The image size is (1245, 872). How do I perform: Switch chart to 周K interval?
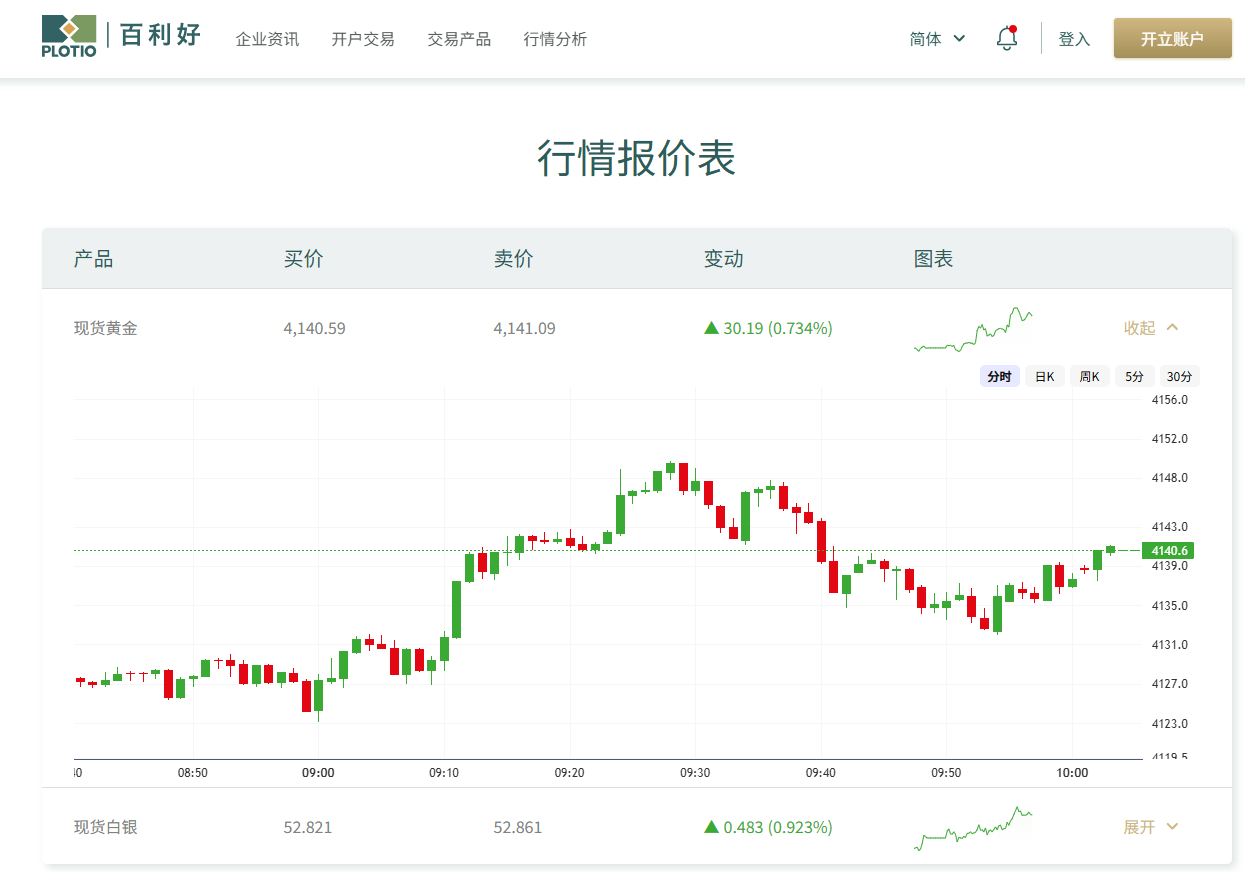pyautogui.click(x=1089, y=377)
